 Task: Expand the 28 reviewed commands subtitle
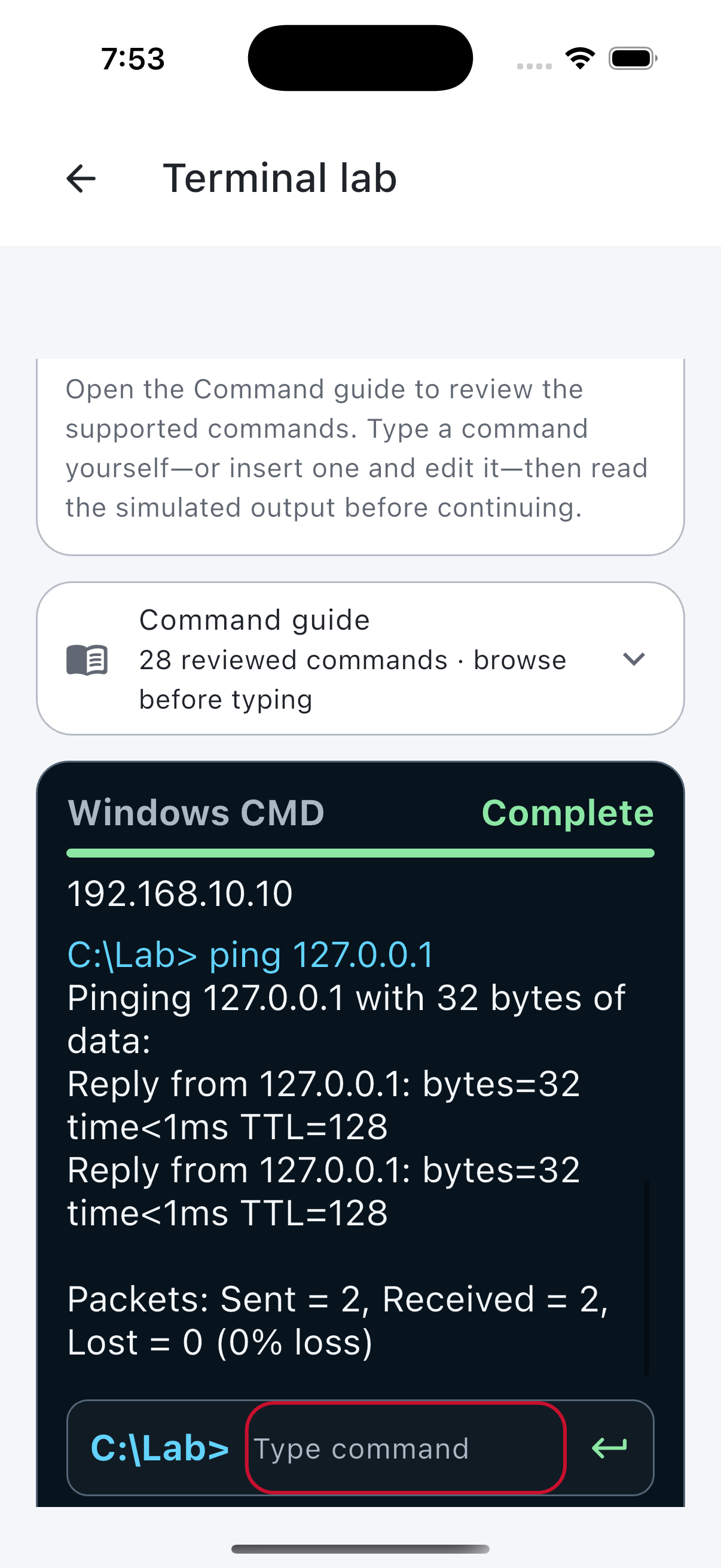click(x=352, y=679)
